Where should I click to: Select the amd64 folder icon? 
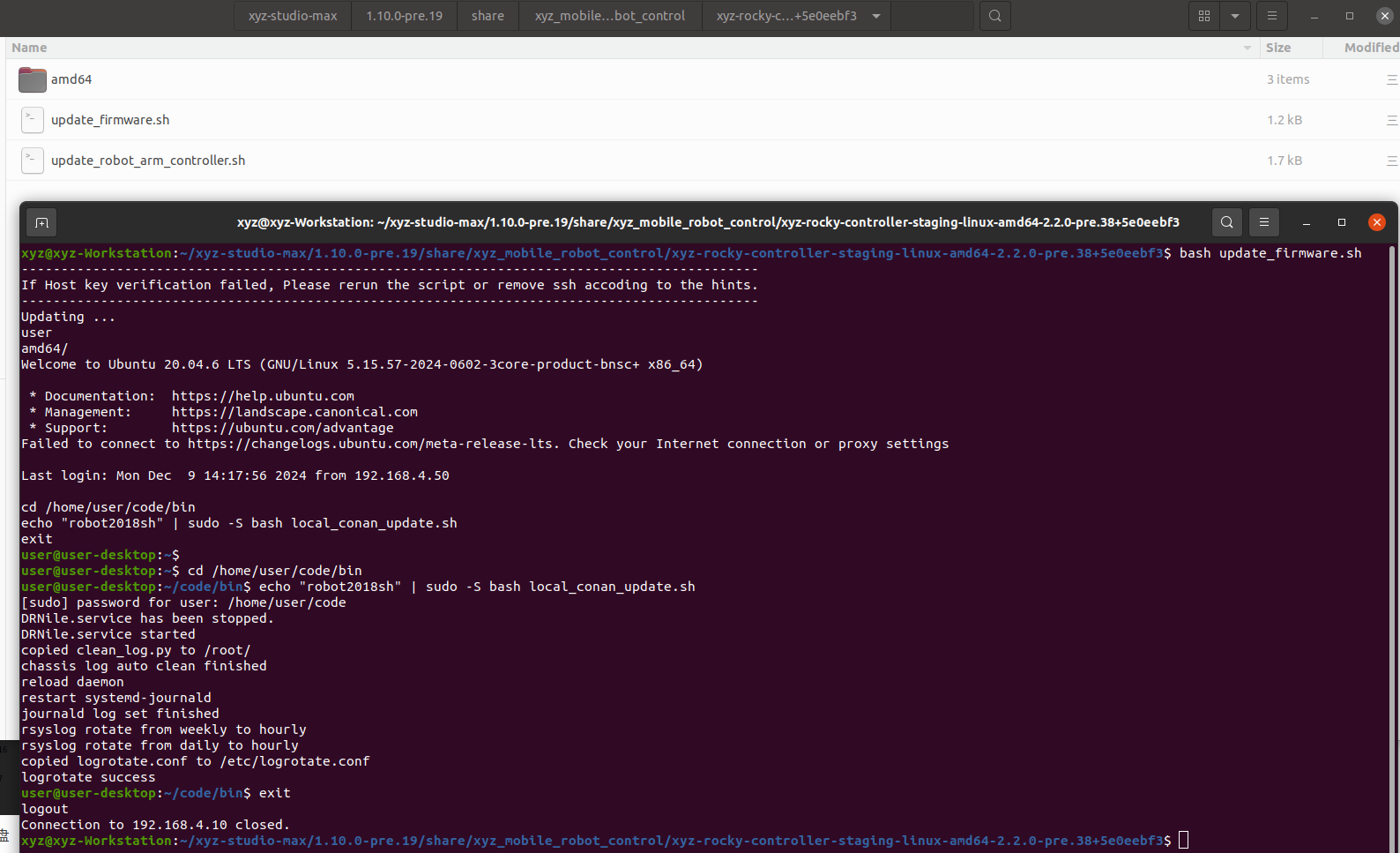(x=33, y=79)
